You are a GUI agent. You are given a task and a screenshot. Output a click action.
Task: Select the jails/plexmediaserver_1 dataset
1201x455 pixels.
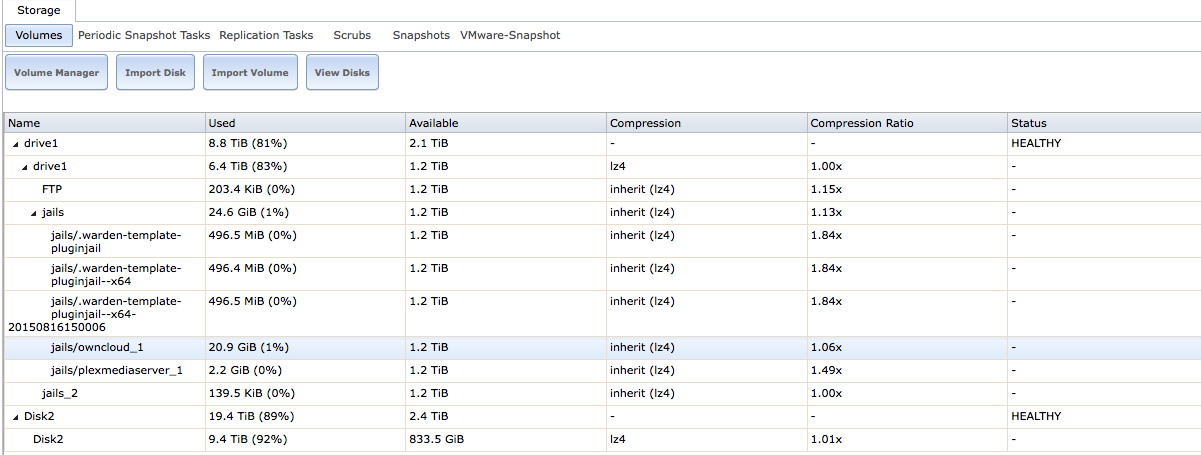600,370
